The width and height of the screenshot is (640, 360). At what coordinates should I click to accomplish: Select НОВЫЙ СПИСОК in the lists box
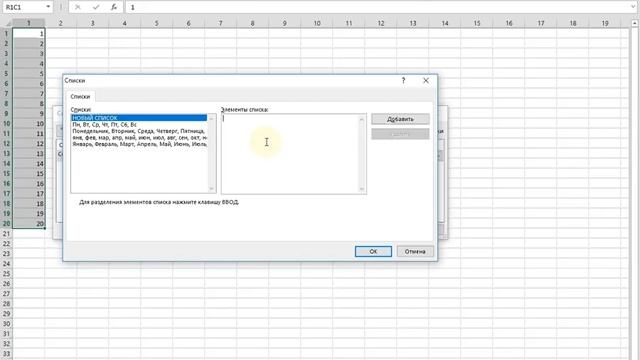tap(139, 118)
